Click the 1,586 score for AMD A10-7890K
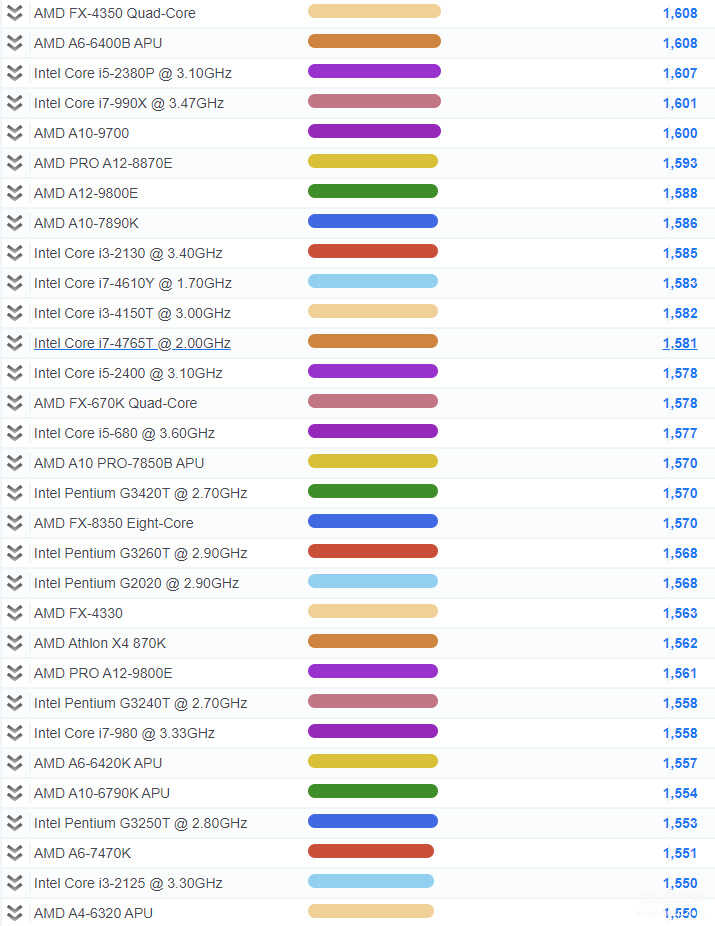This screenshot has width=715, height=926. (x=680, y=223)
